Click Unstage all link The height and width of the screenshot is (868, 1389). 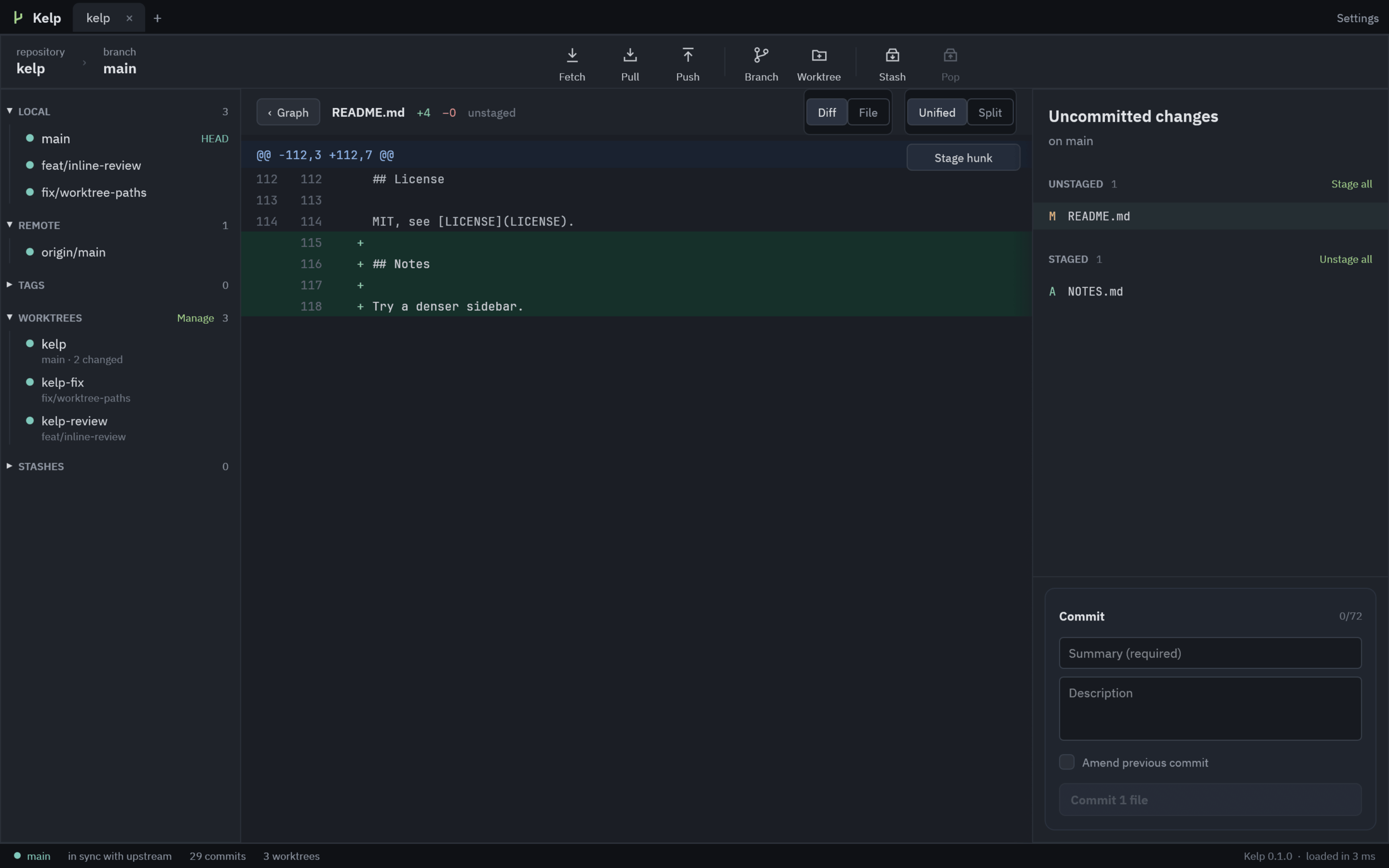coord(1345,259)
